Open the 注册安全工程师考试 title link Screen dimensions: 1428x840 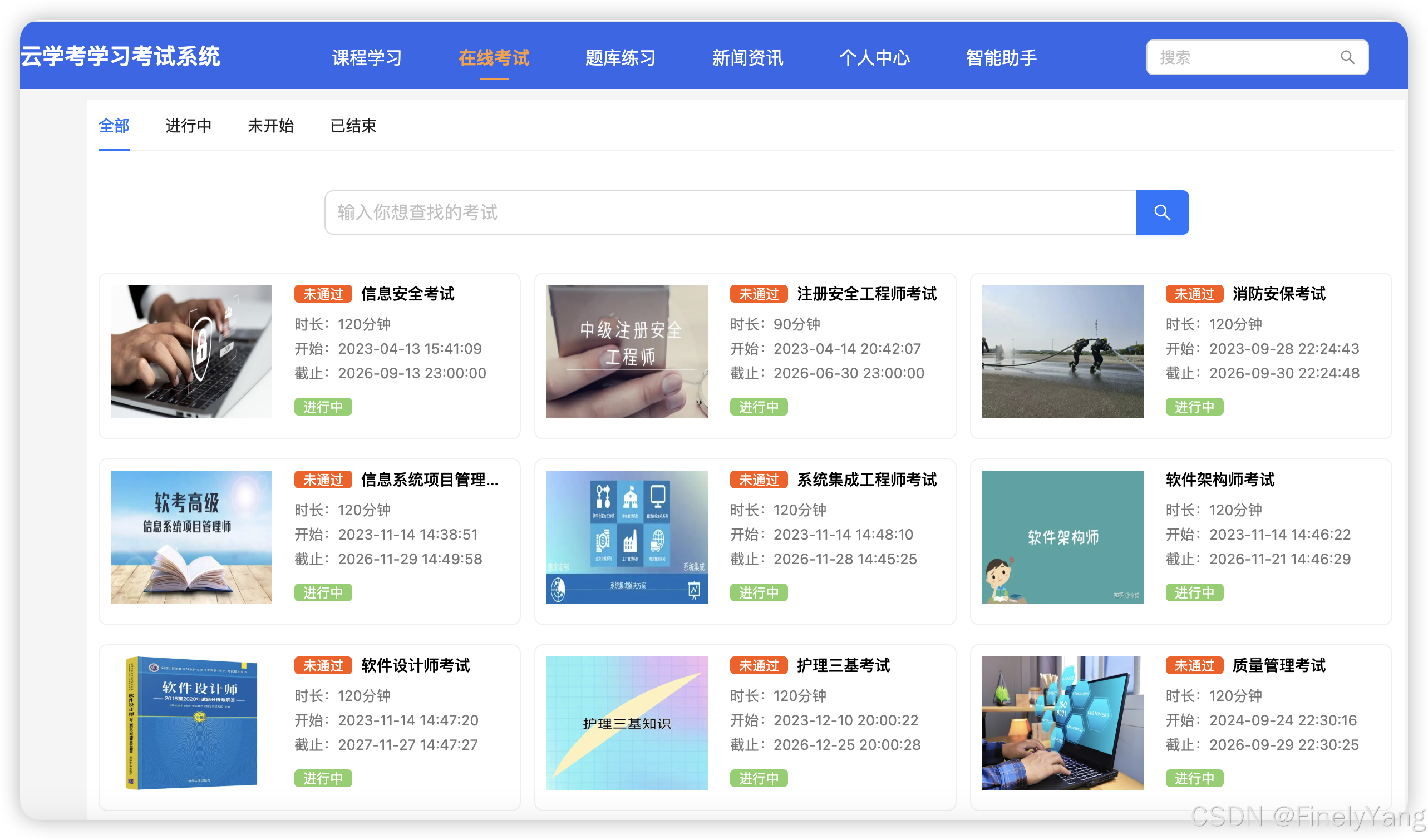866,294
